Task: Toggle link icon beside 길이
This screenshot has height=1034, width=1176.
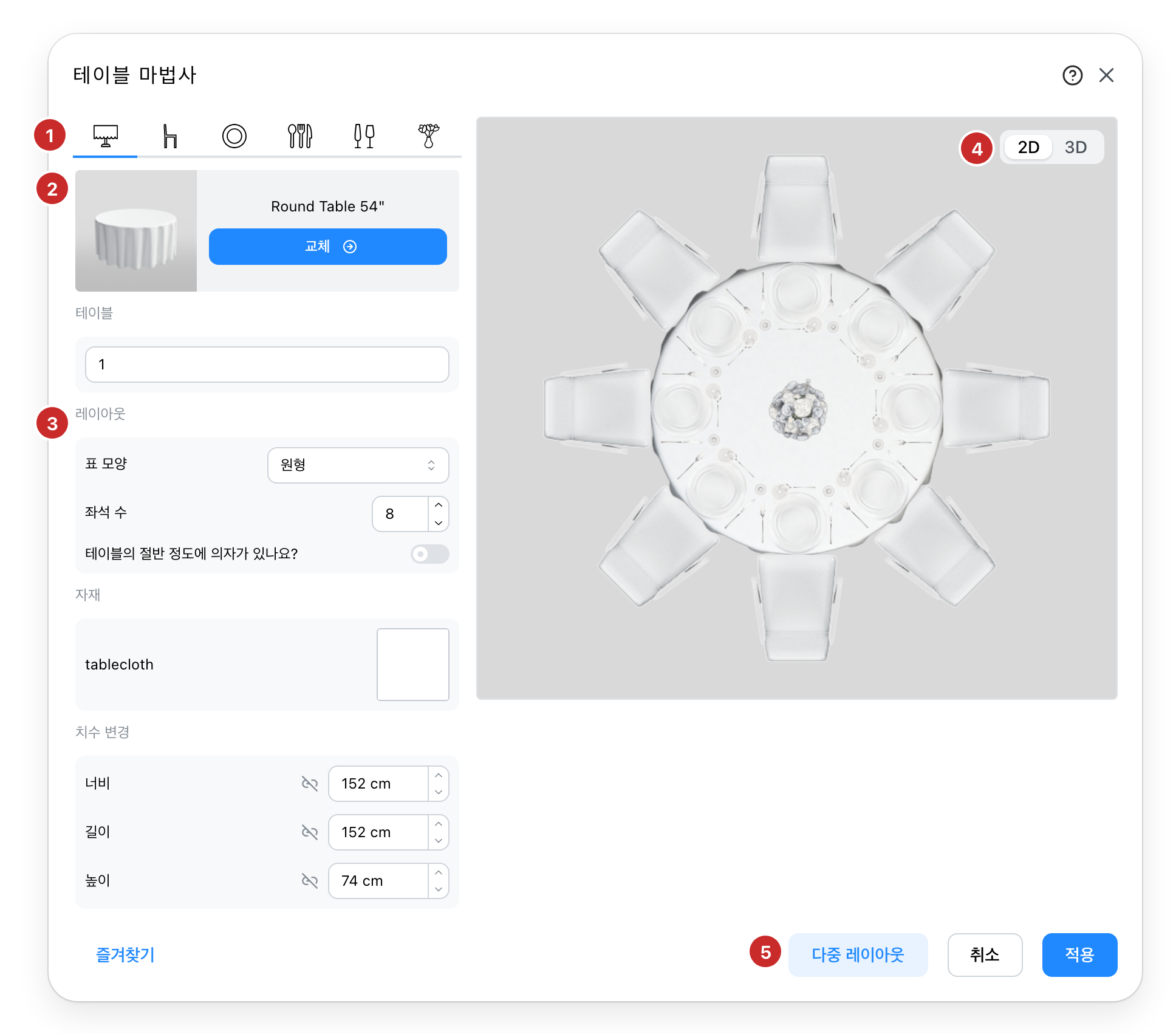Action: 310,832
